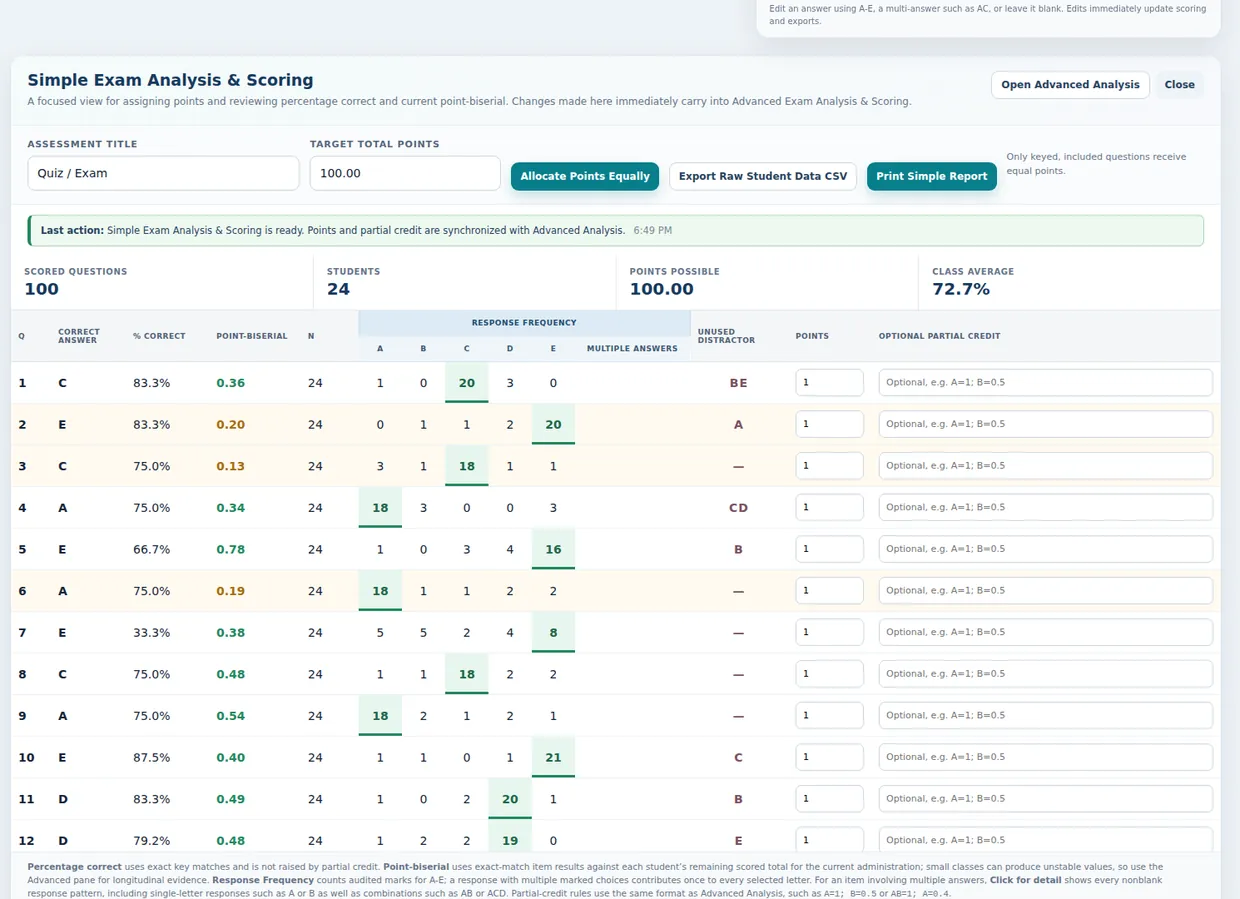Select question 5 response E count 16
This screenshot has width=1240, height=899.
coord(553,550)
